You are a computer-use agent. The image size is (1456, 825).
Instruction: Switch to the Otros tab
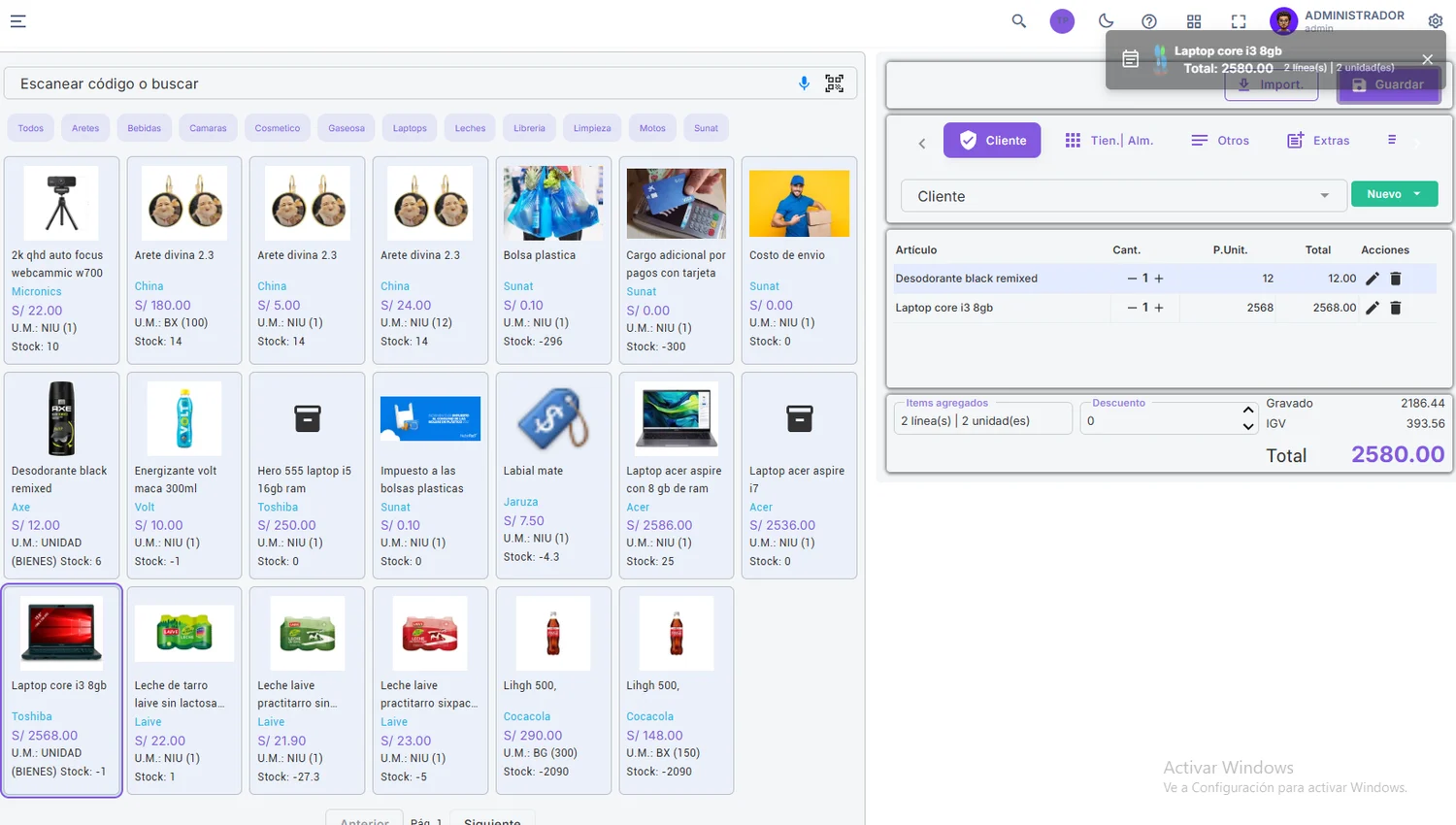1220,140
